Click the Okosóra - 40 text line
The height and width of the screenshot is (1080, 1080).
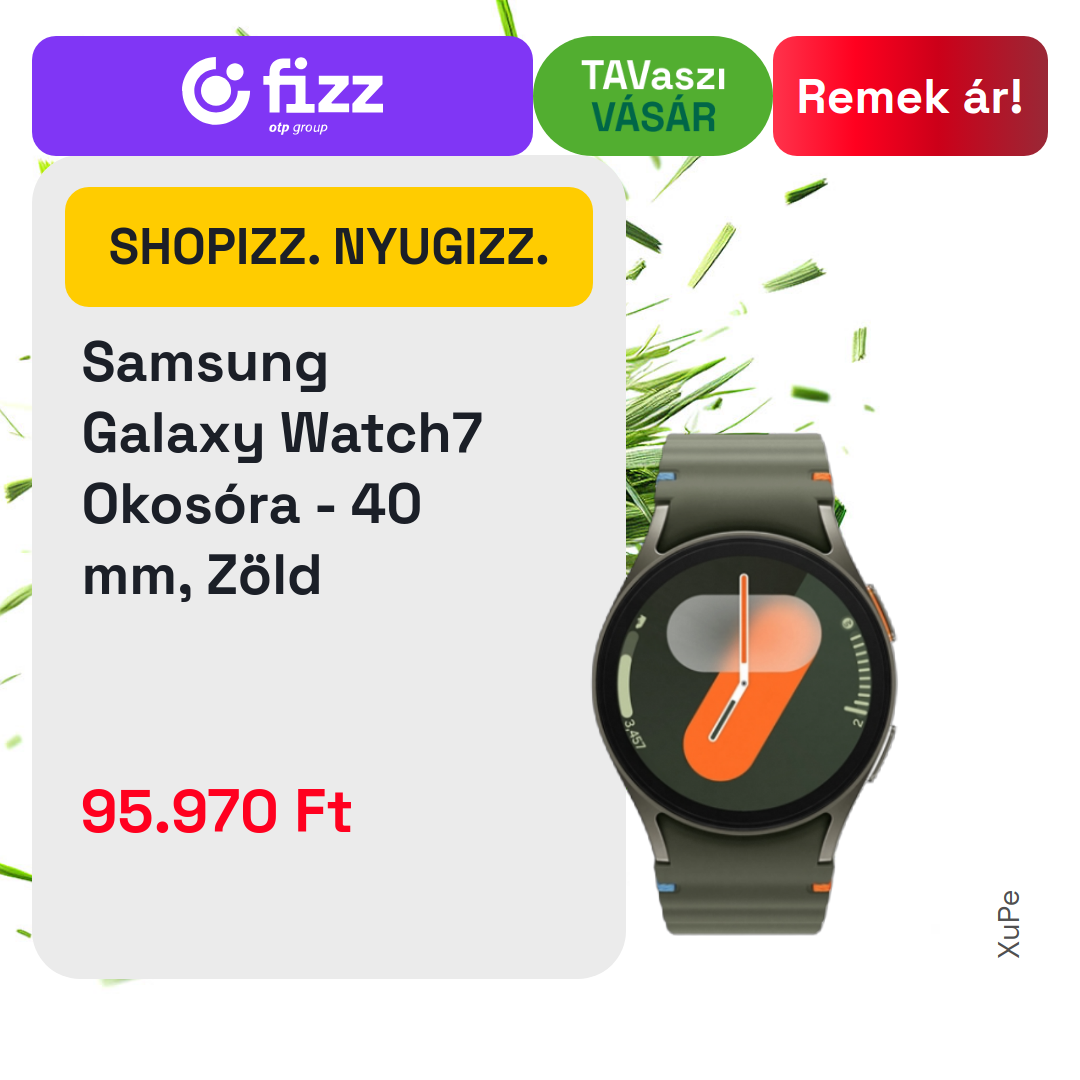[251, 503]
